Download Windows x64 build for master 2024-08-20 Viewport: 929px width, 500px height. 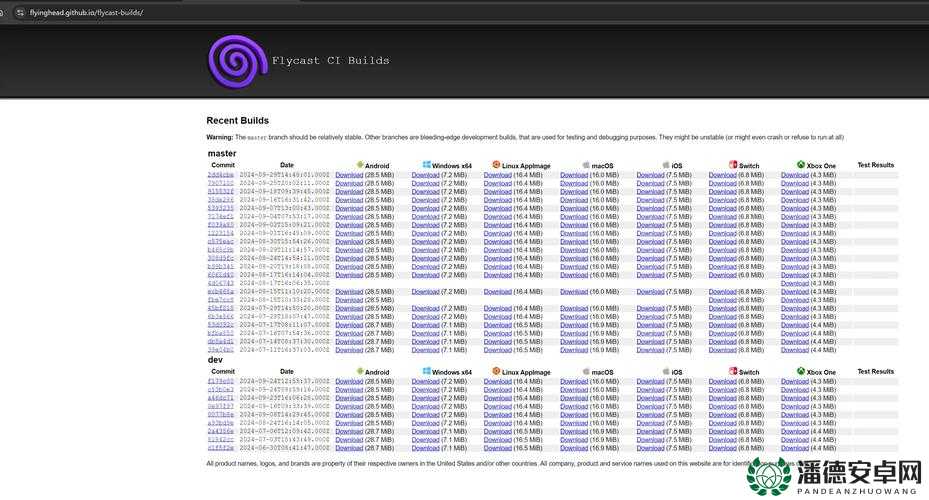coord(425,267)
